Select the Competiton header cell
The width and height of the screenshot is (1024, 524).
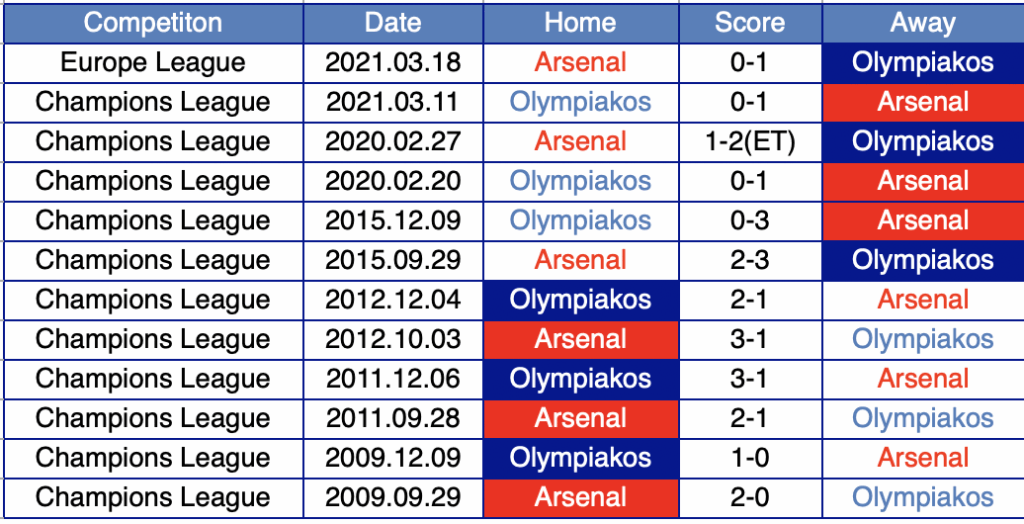pos(153,24)
